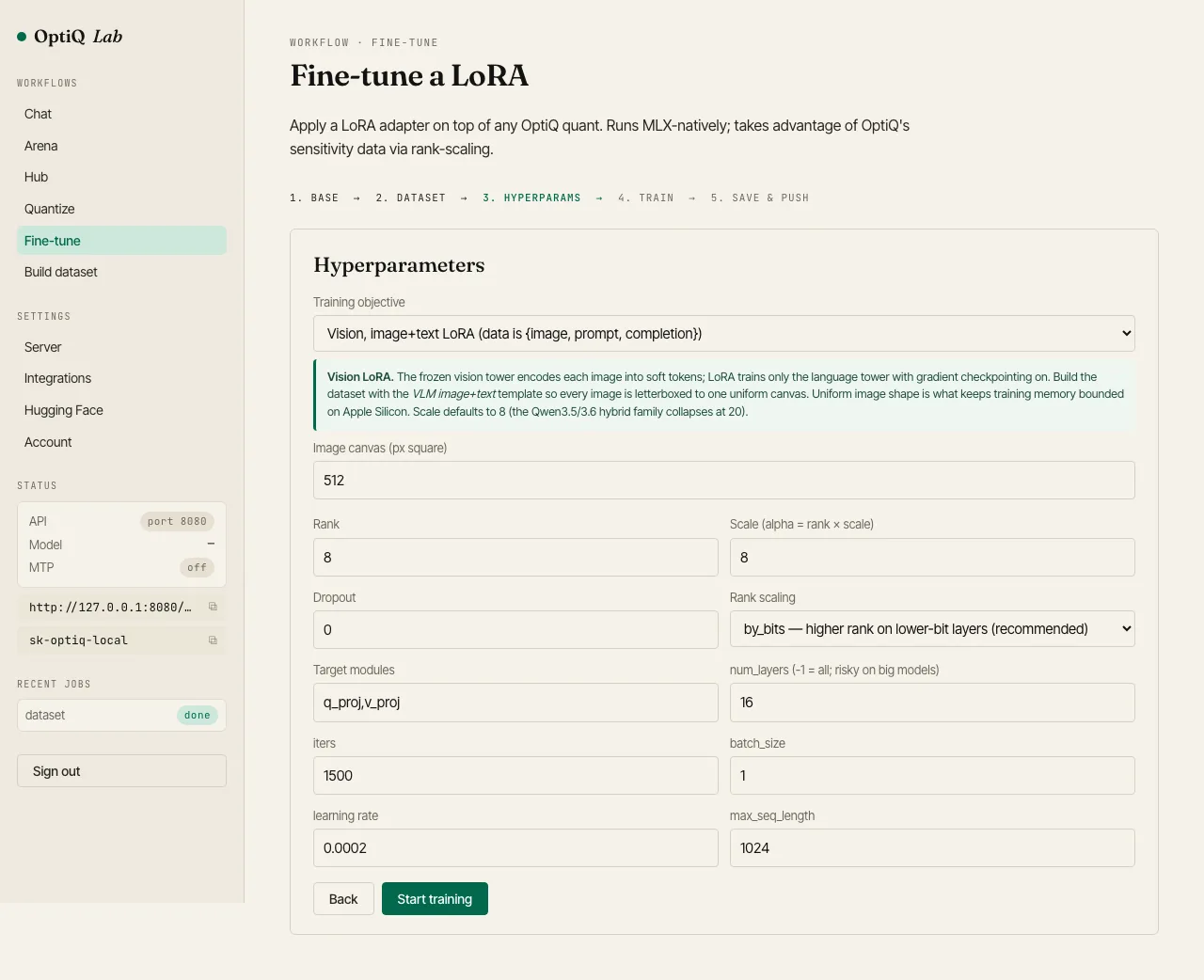The width and height of the screenshot is (1204, 980).
Task: Click the port 8080 badge
Action: (x=177, y=521)
